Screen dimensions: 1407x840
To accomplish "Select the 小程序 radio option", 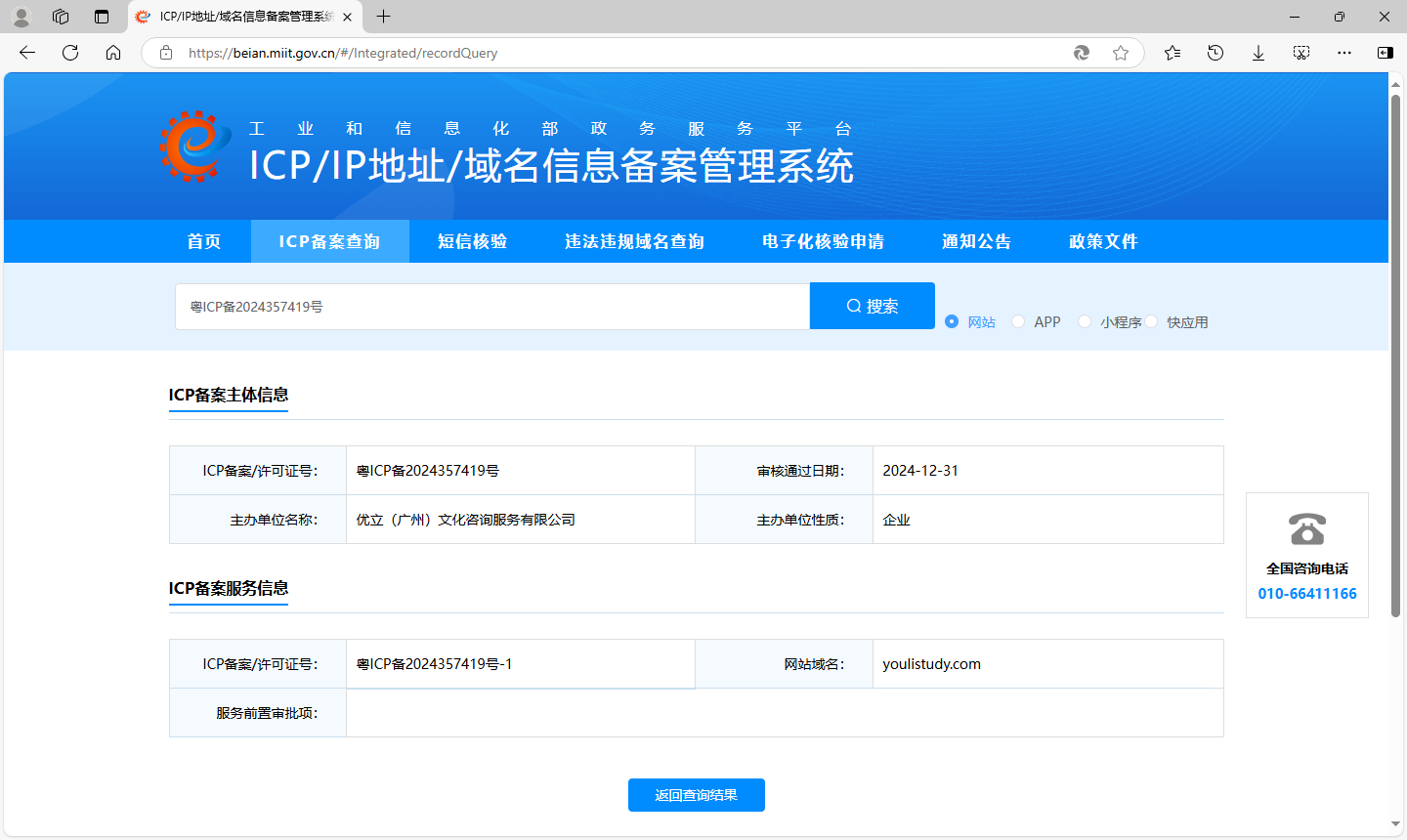I will [1085, 321].
